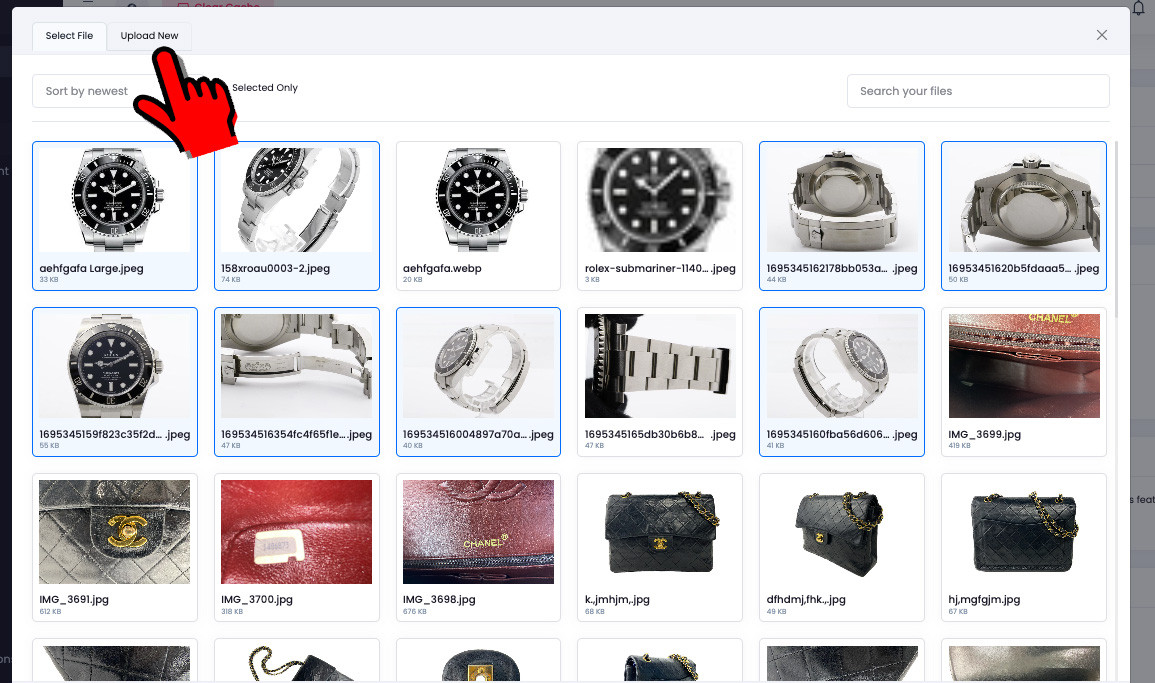This screenshot has width=1155, height=683.
Task: Select the 1695345165db30b6b8 bracelet image
Action: [x=660, y=382]
